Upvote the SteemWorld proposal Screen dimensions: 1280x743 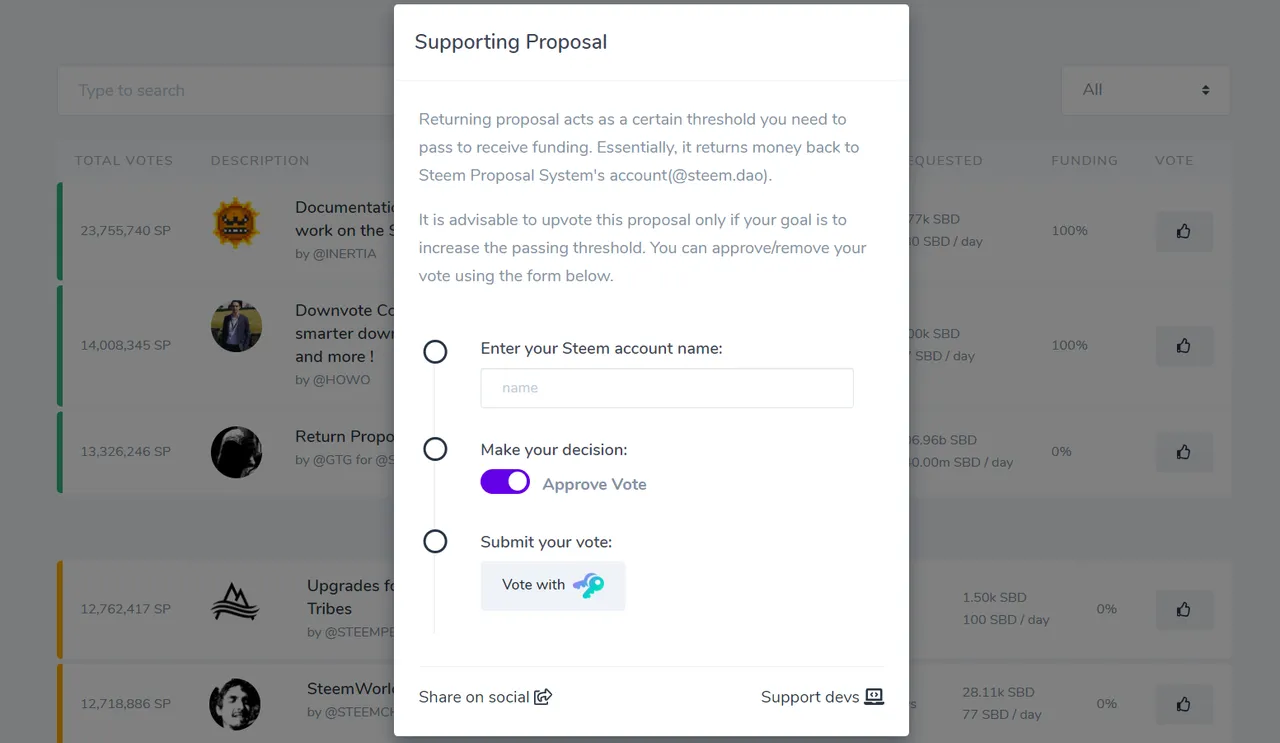[1184, 704]
